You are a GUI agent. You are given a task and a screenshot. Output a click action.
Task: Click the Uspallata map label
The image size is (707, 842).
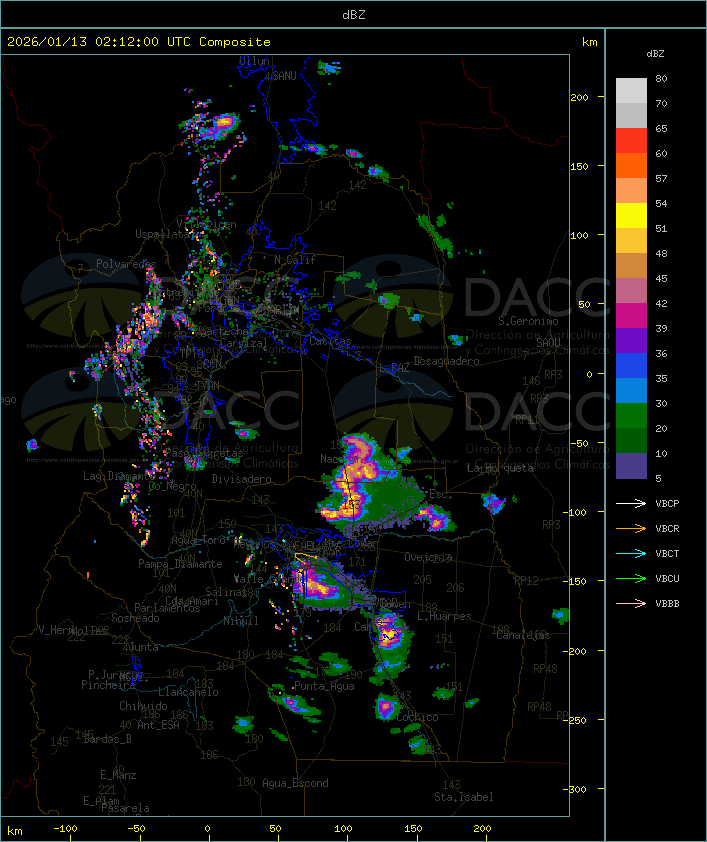coord(163,234)
